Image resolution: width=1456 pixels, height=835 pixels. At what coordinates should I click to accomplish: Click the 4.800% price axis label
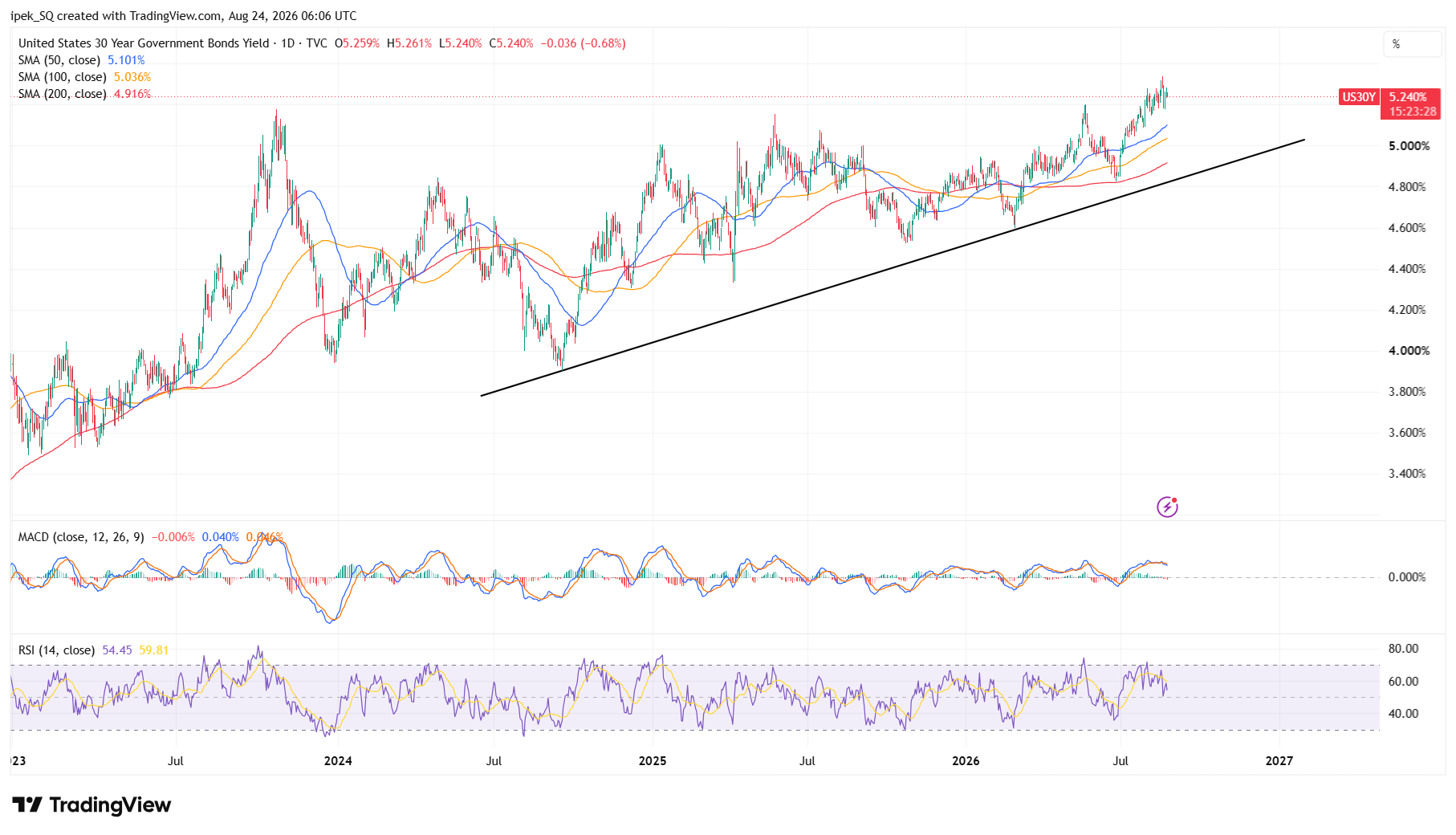pyautogui.click(x=1407, y=187)
